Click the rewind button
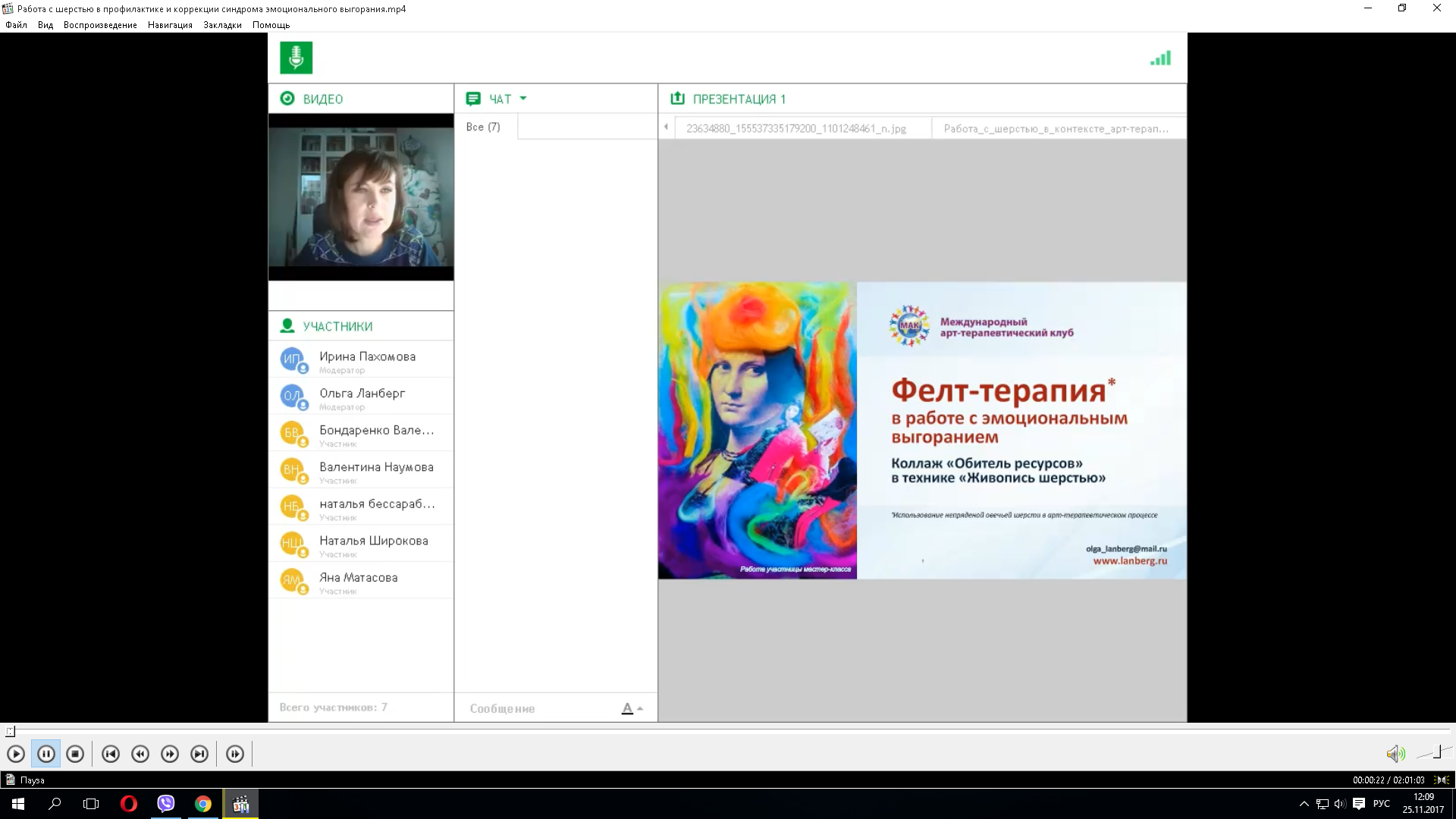This screenshot has width=1456, height=819. (x=140, y=754)
